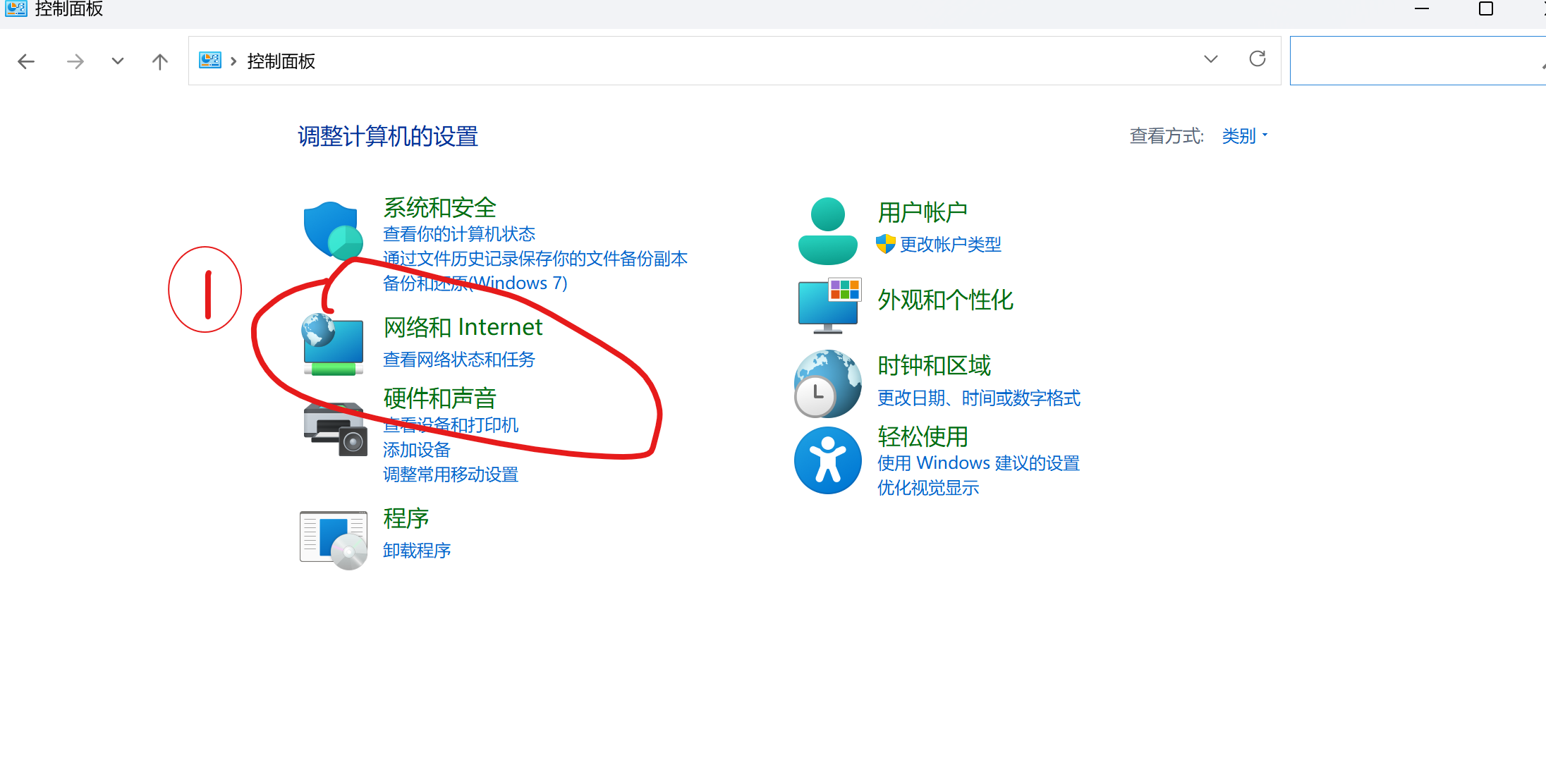Go up one level with up arrow
This screenshot has height=784, width=1546.
(x=160, y=61)
